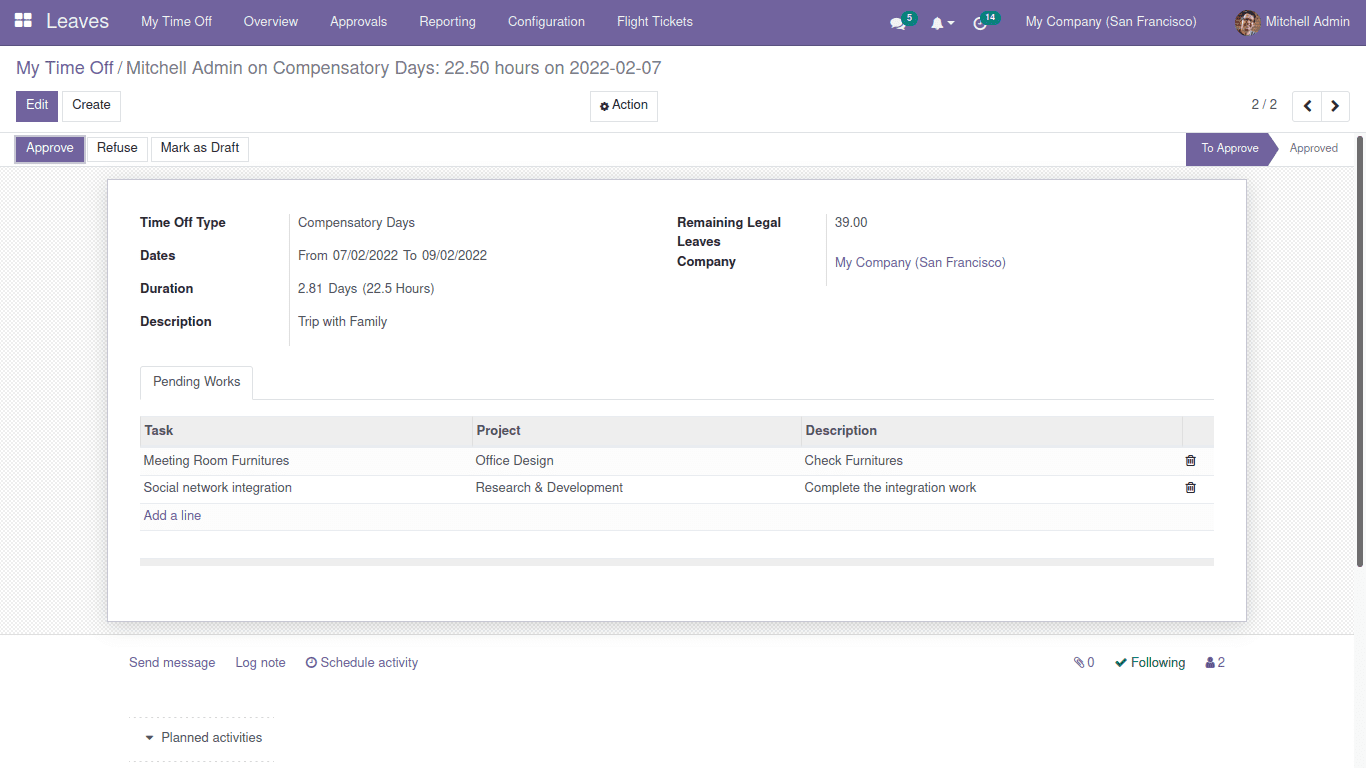Open the messaging conversations icon
The height and width of the screenshot is (768, 1366).
click(x=897, y=21)
